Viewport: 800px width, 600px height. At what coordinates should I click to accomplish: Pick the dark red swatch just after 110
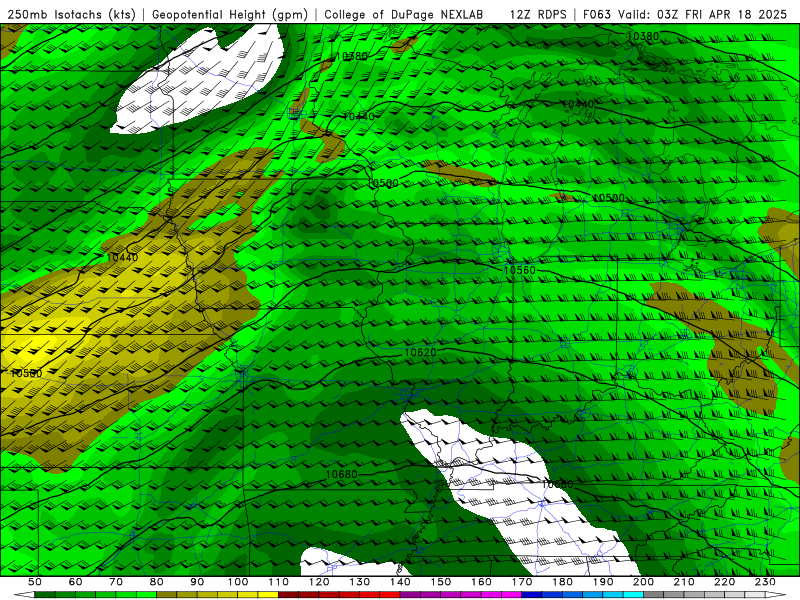pyautogui.click(x=289, y=595)
